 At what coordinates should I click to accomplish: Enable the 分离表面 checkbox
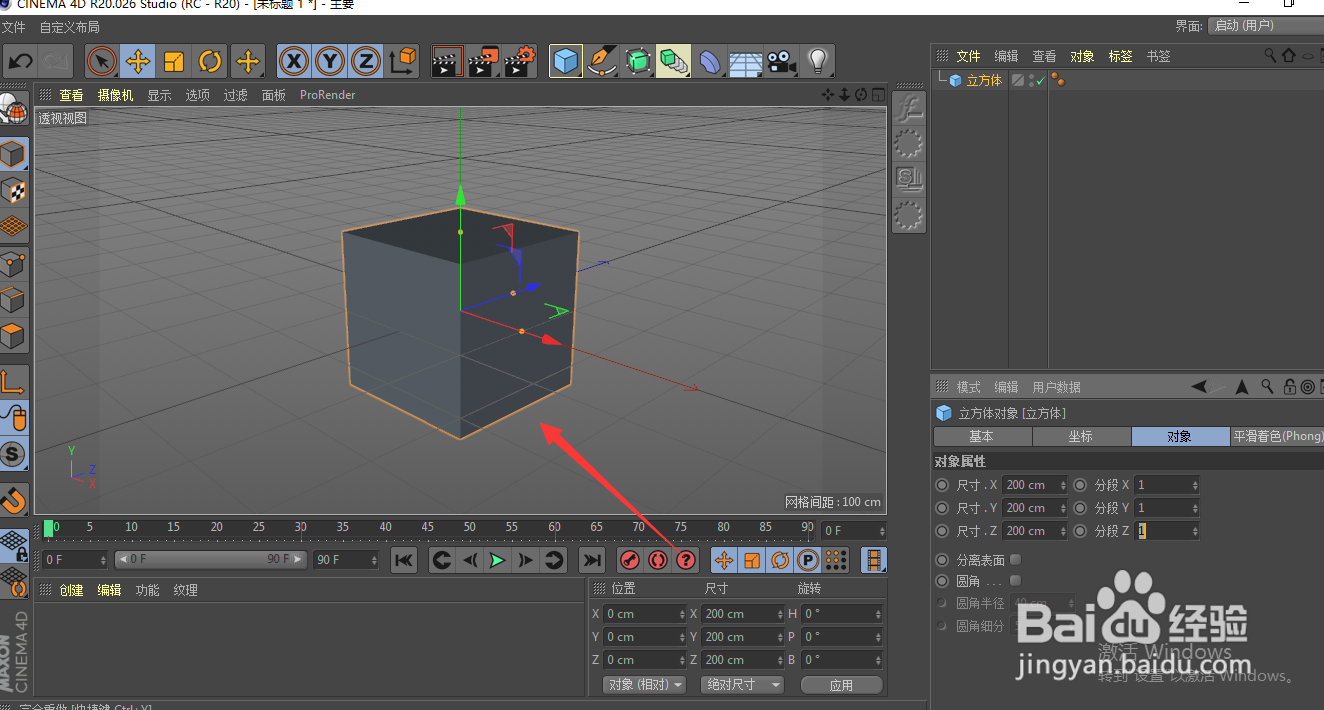(1016, 560)
